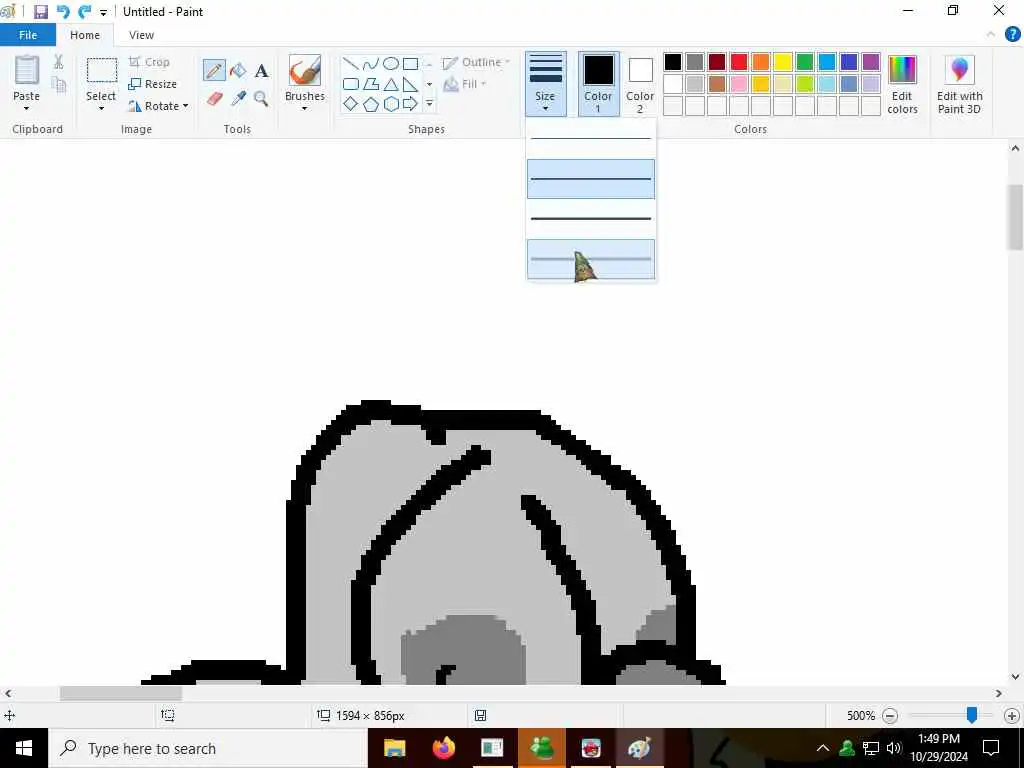This screenshot has width=1024, height=768.
Task: Open Paint help question mark
Action: click(1012, 35)
